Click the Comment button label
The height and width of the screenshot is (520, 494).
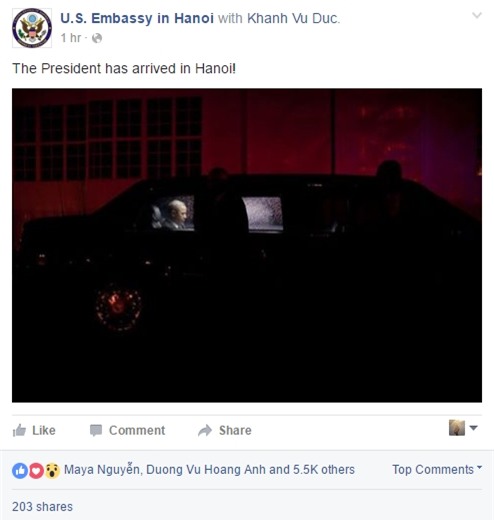(x=137, y=430)
